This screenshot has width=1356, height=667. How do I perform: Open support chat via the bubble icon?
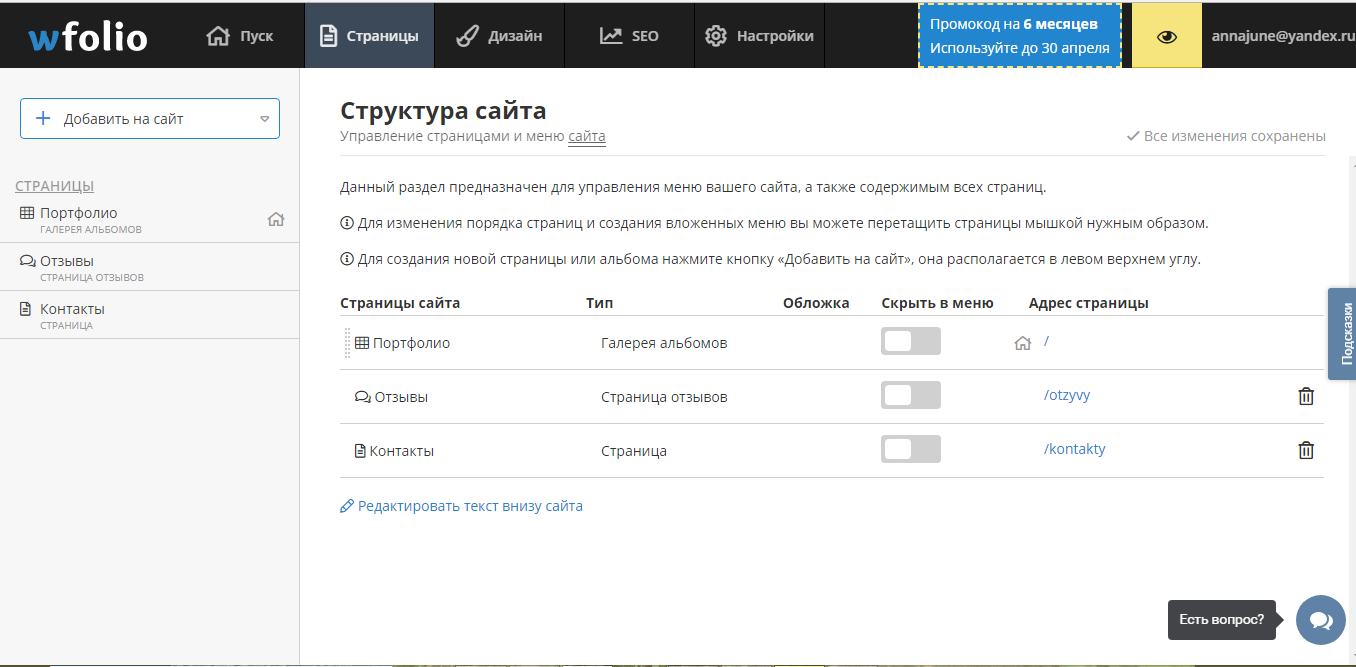coord(1320,620)
